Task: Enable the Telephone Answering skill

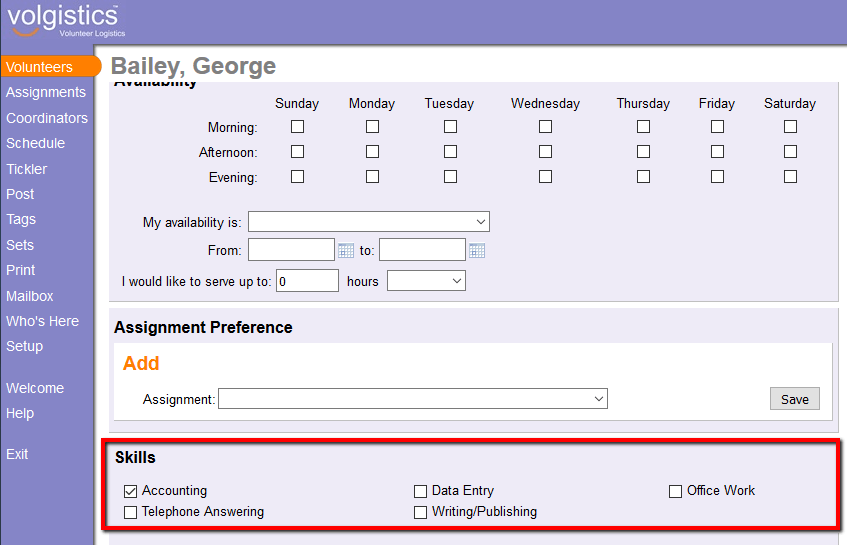Action: click(130, 512)
